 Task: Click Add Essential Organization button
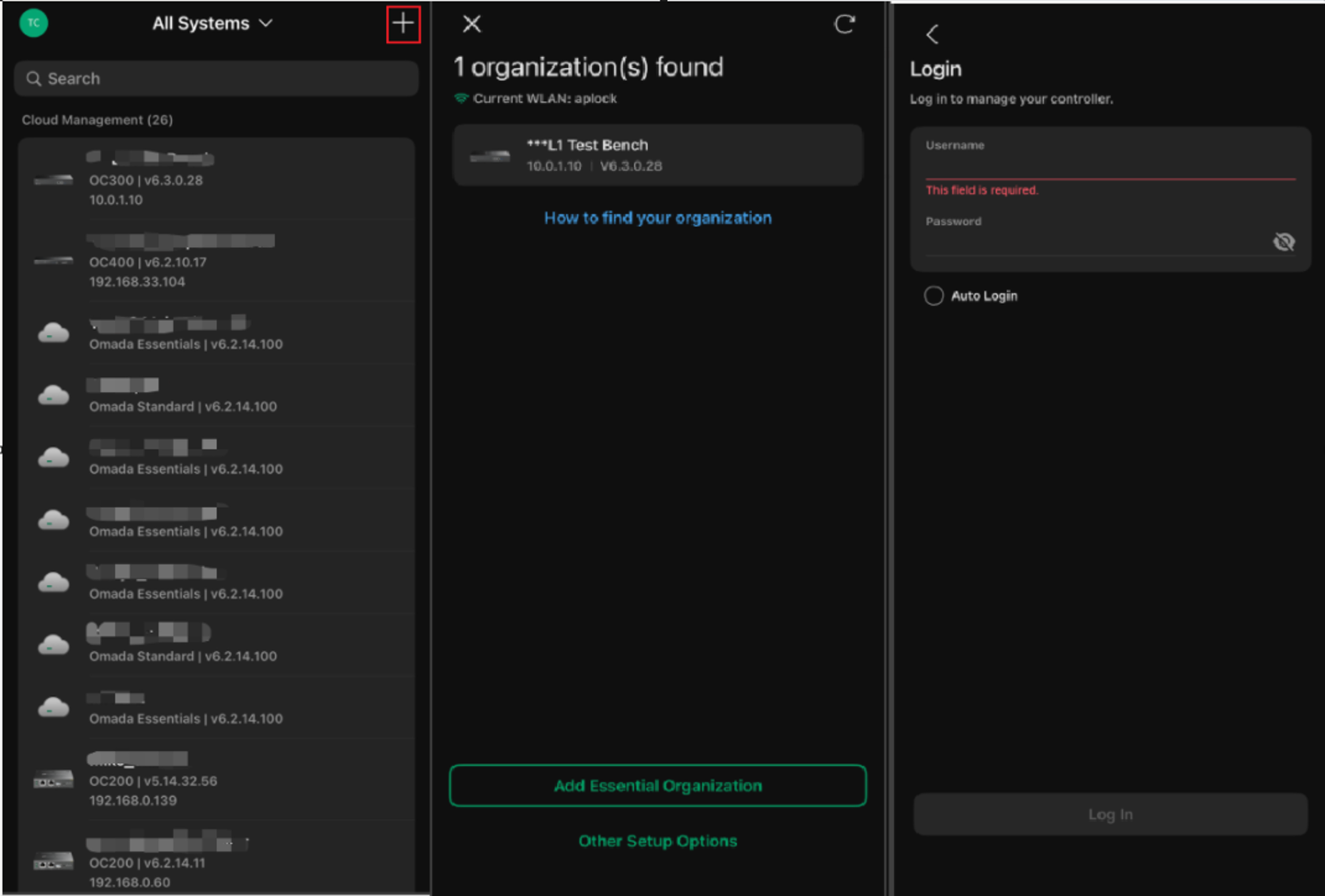pos(658,785)
